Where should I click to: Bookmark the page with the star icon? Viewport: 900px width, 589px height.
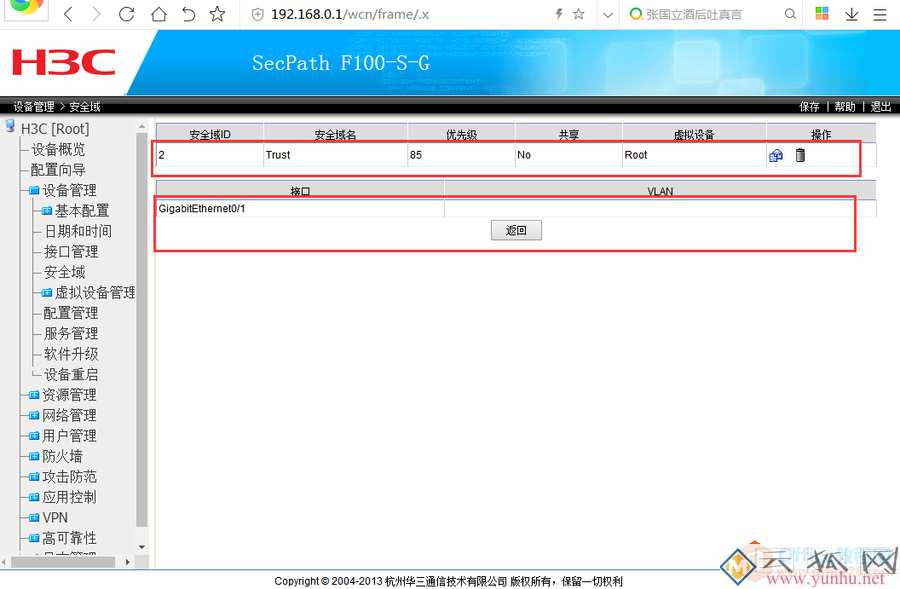click(x=216, y=14)
